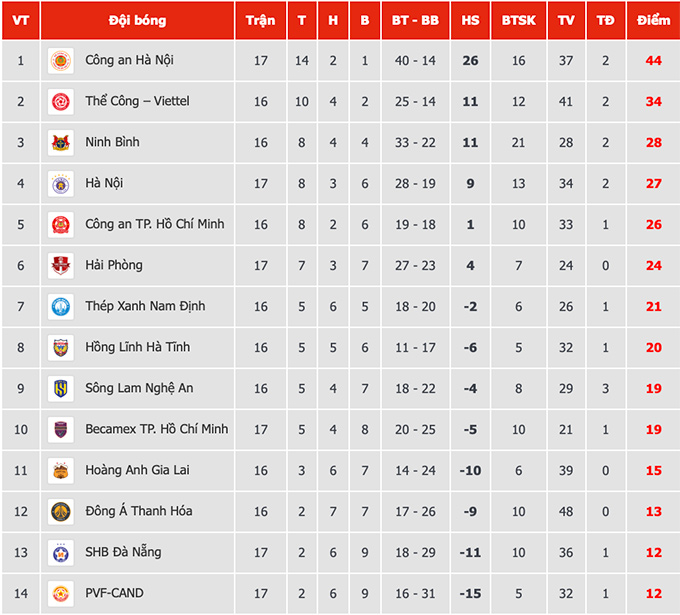Click the Công an Hà Nội club logo
The width and height of the screenshot is (680, 615).
point(61,61)
